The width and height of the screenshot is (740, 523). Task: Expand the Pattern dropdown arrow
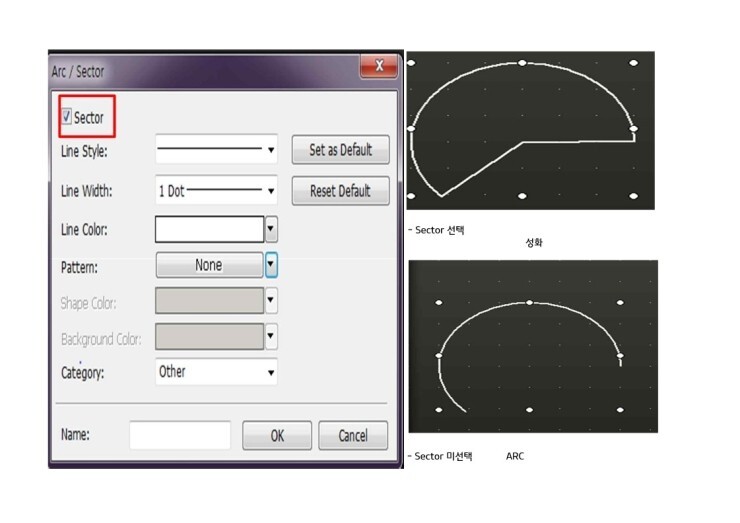click(271, 265)
